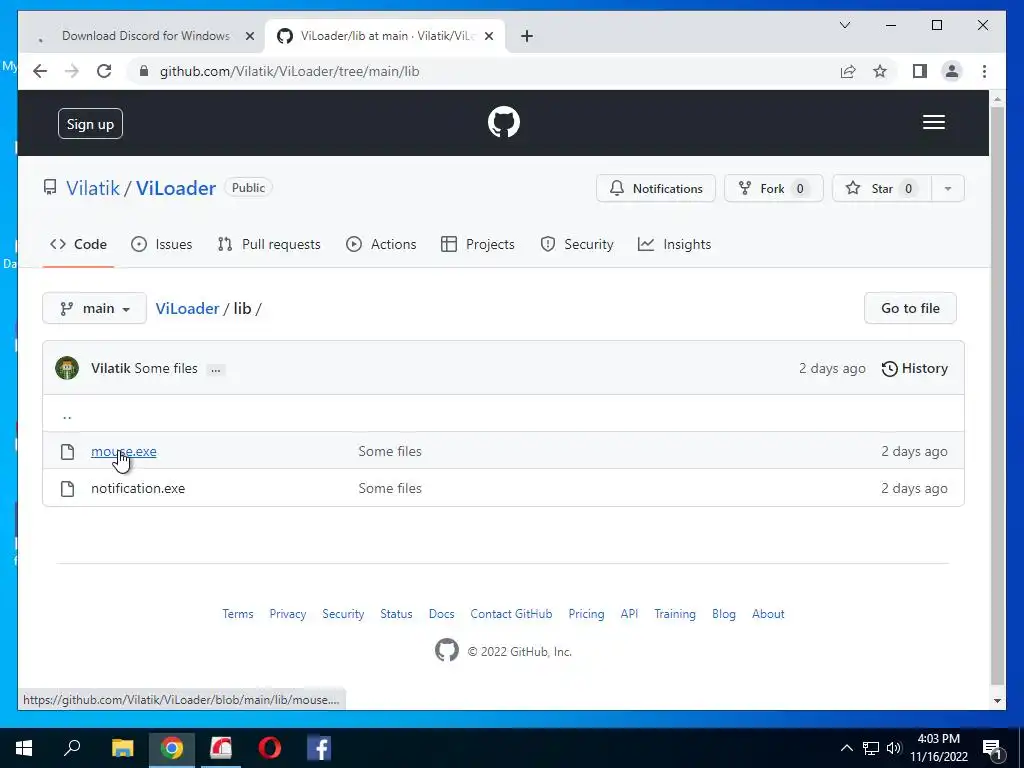
Task: Open the Some files commit message in header
Action: pos(166,368)
